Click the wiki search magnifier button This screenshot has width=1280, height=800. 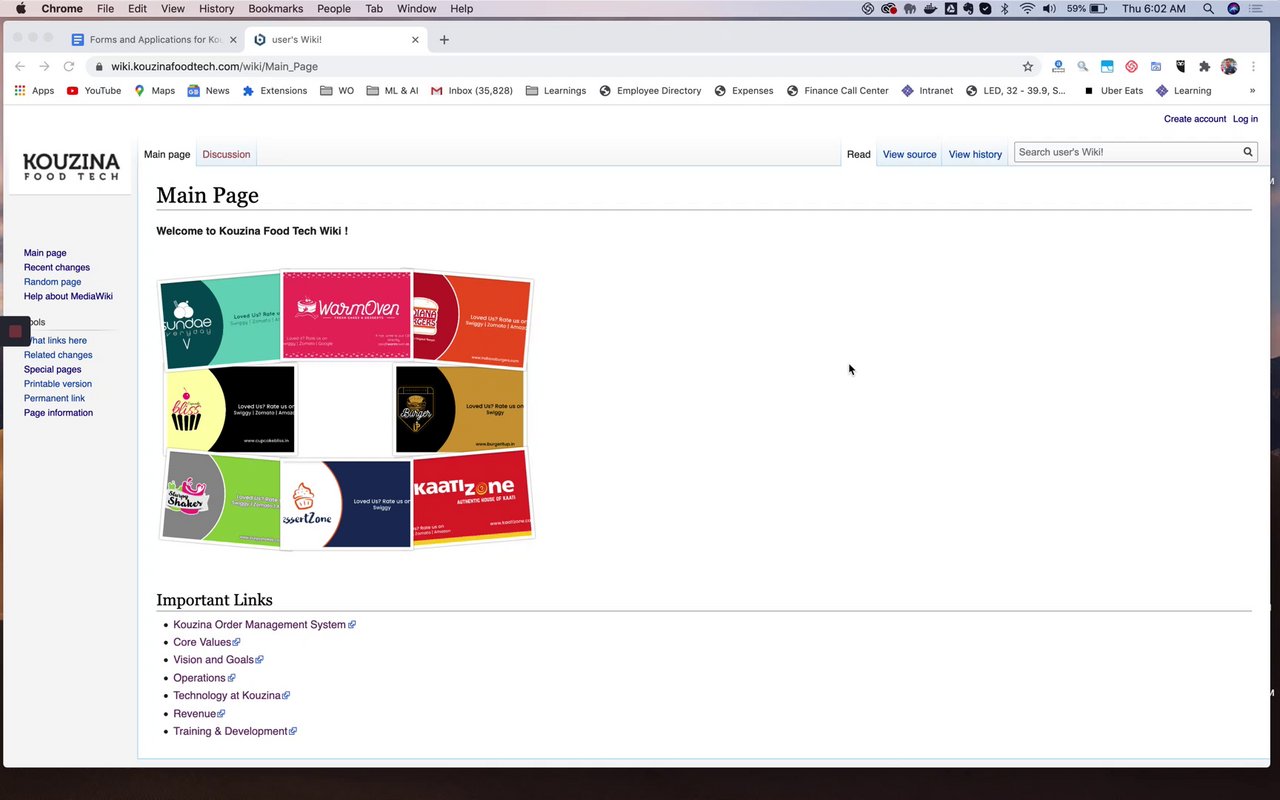click(x=1248, y=152)
